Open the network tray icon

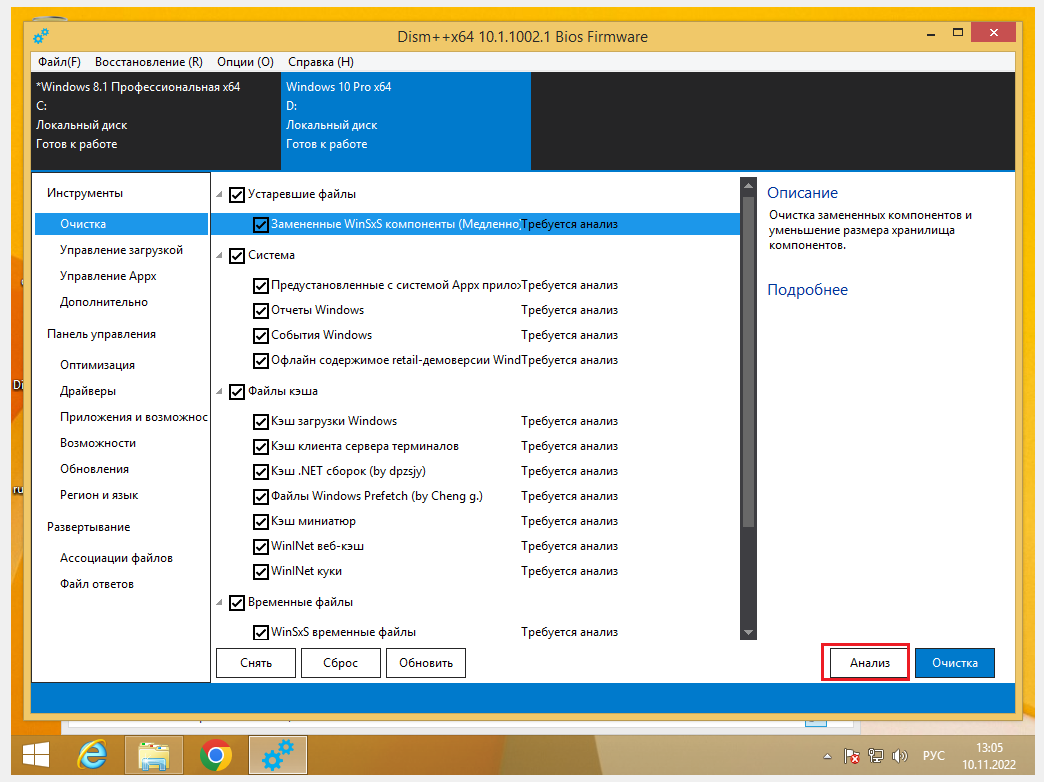tap(876, 756)
